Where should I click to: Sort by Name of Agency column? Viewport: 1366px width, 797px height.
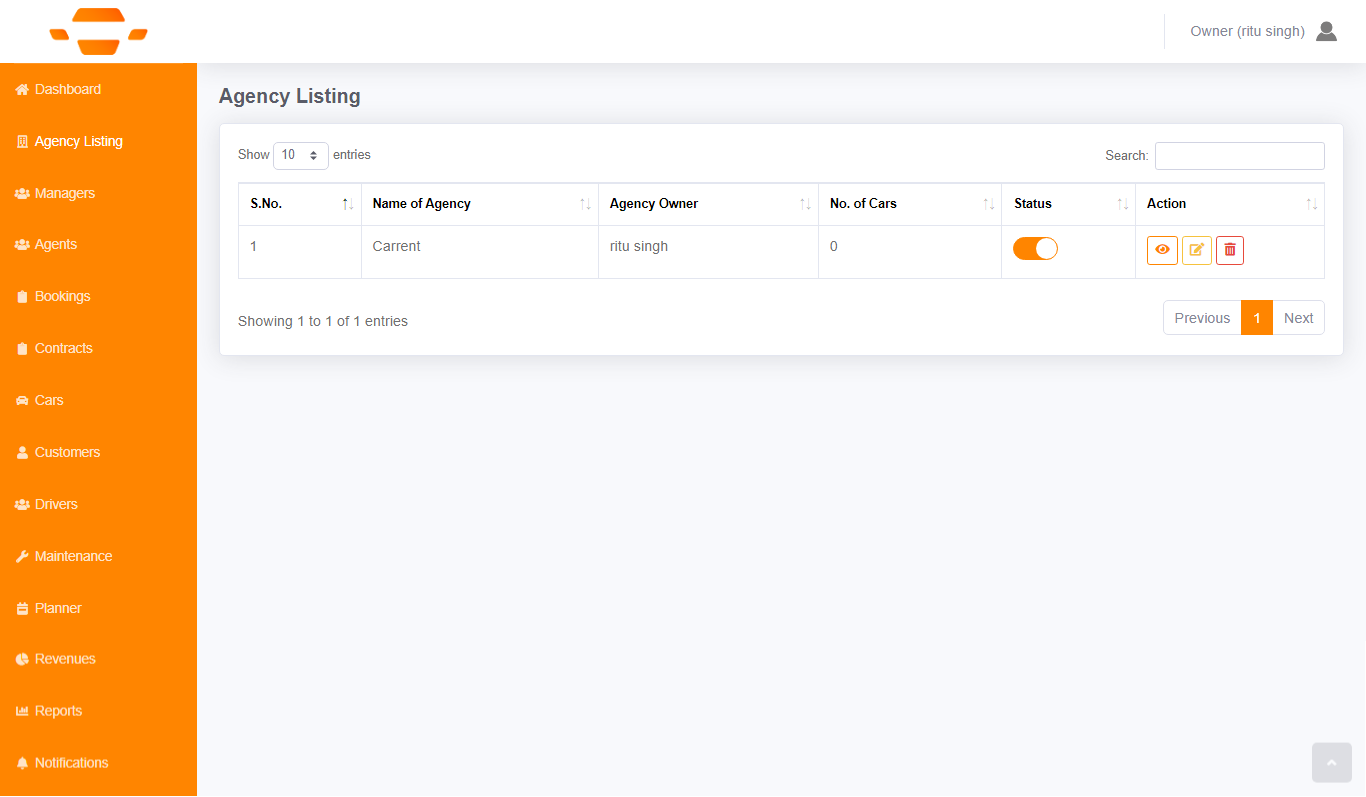coord(479,204)
